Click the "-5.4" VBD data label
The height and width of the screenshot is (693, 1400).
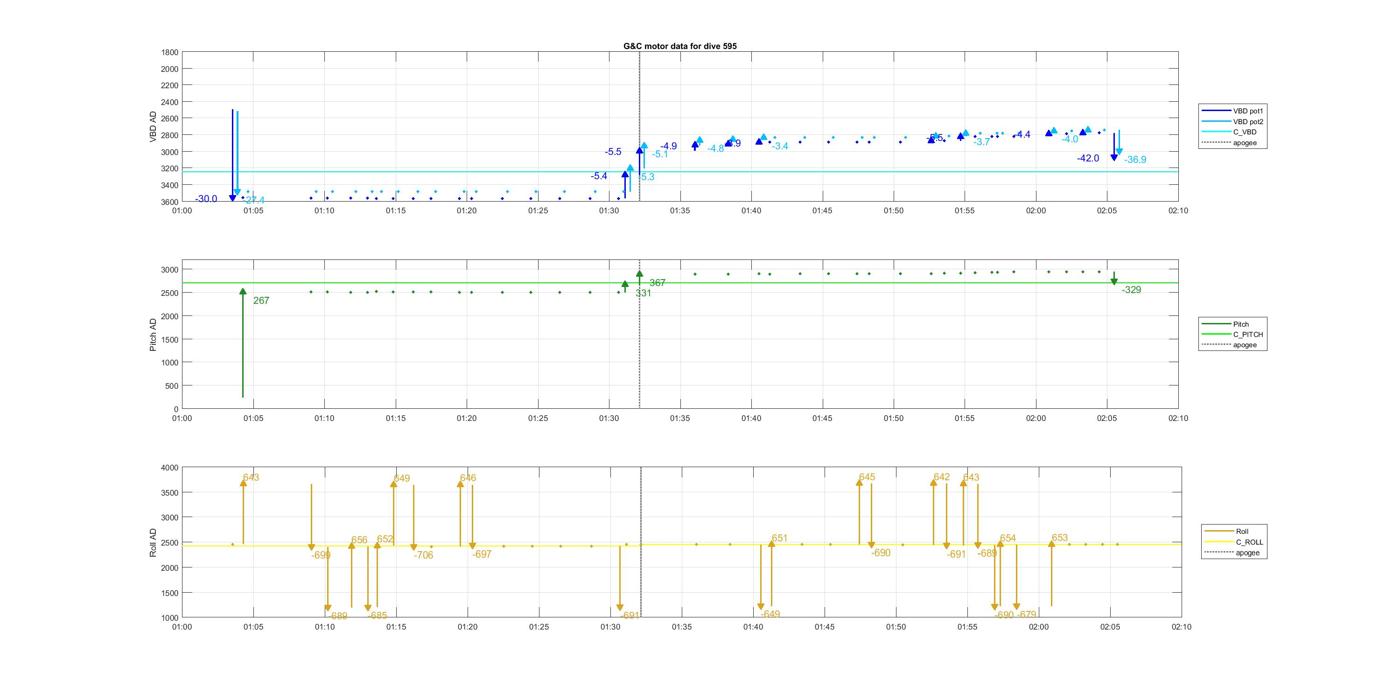pos(599,176)
